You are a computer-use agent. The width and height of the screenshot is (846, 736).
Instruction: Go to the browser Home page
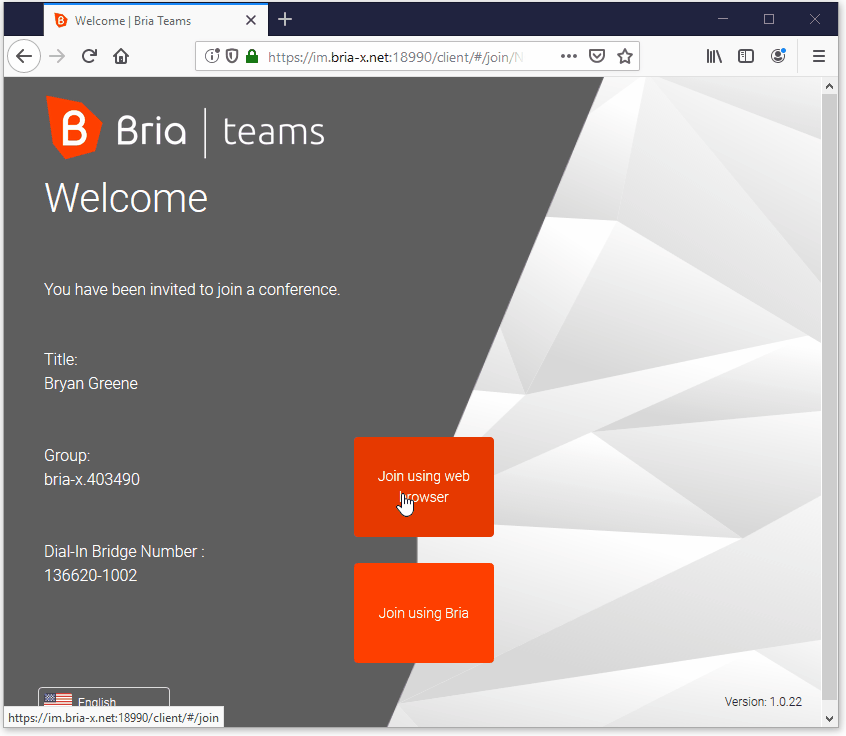121,56
